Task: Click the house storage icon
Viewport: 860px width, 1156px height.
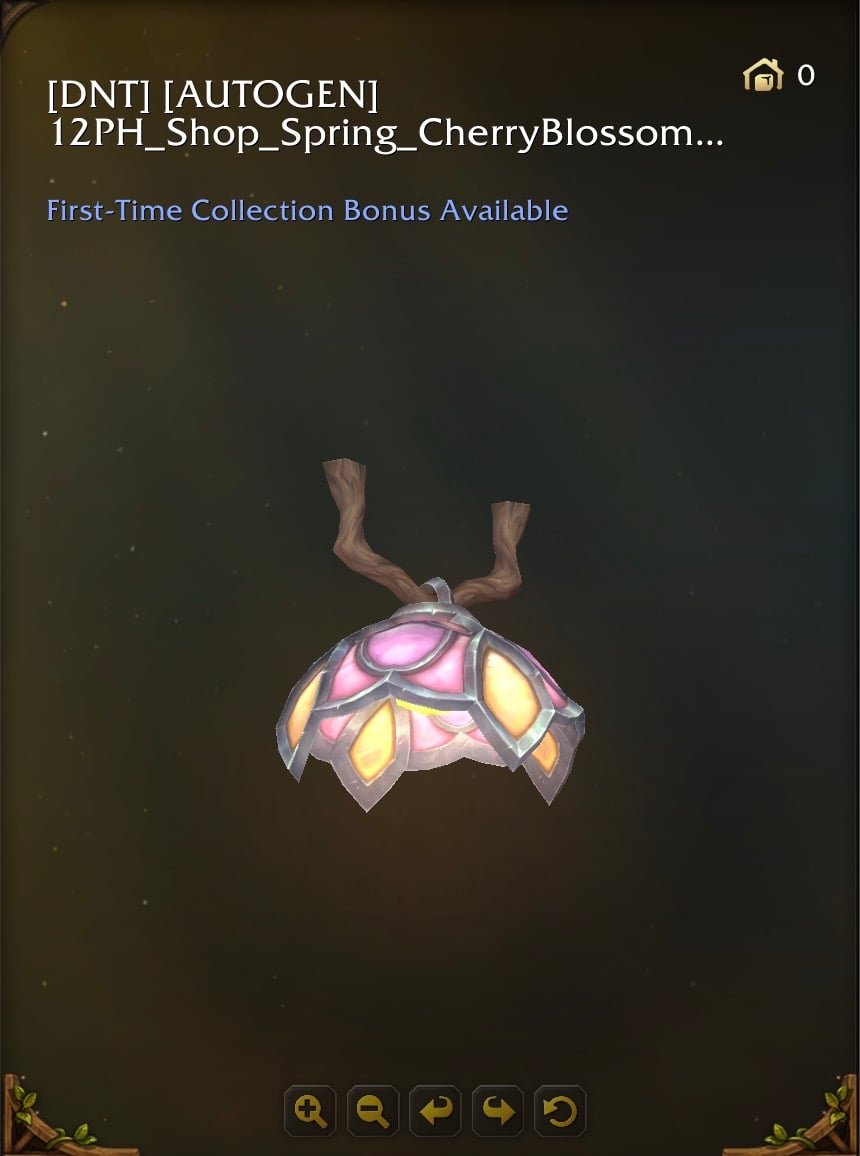Action: pos(763,74)
